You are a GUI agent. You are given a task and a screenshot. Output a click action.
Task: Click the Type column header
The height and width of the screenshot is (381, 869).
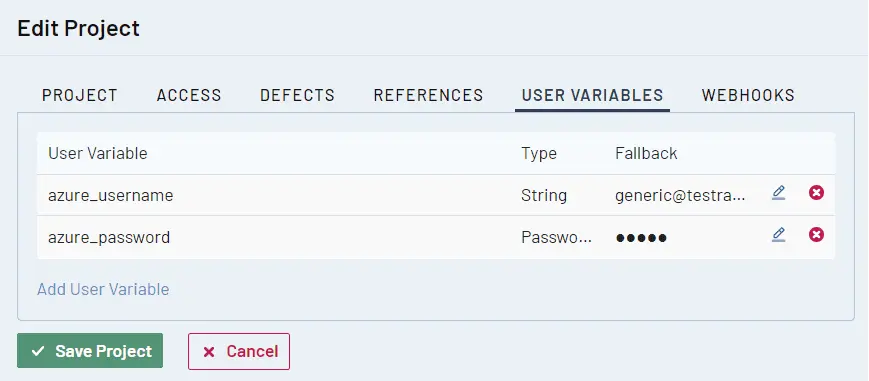pyautogui.click(x=539, y=154)
